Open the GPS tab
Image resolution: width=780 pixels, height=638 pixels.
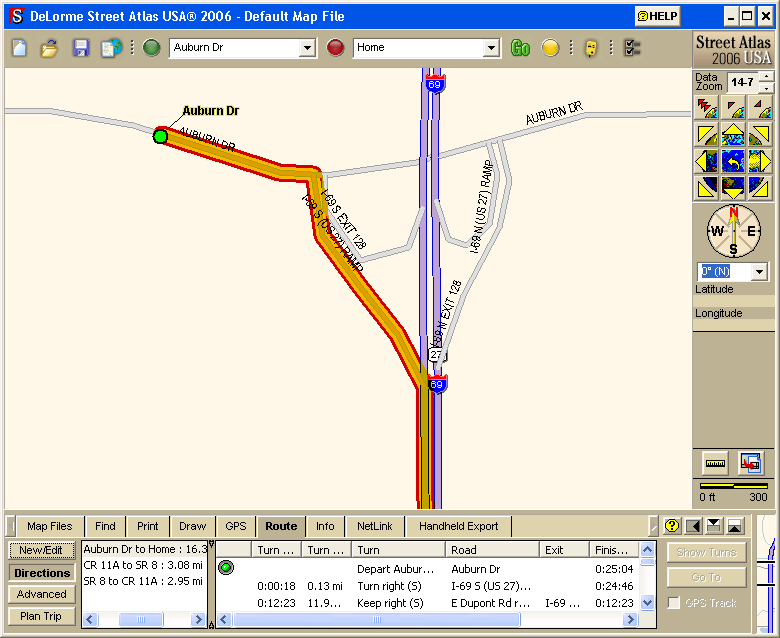(236, 526)
